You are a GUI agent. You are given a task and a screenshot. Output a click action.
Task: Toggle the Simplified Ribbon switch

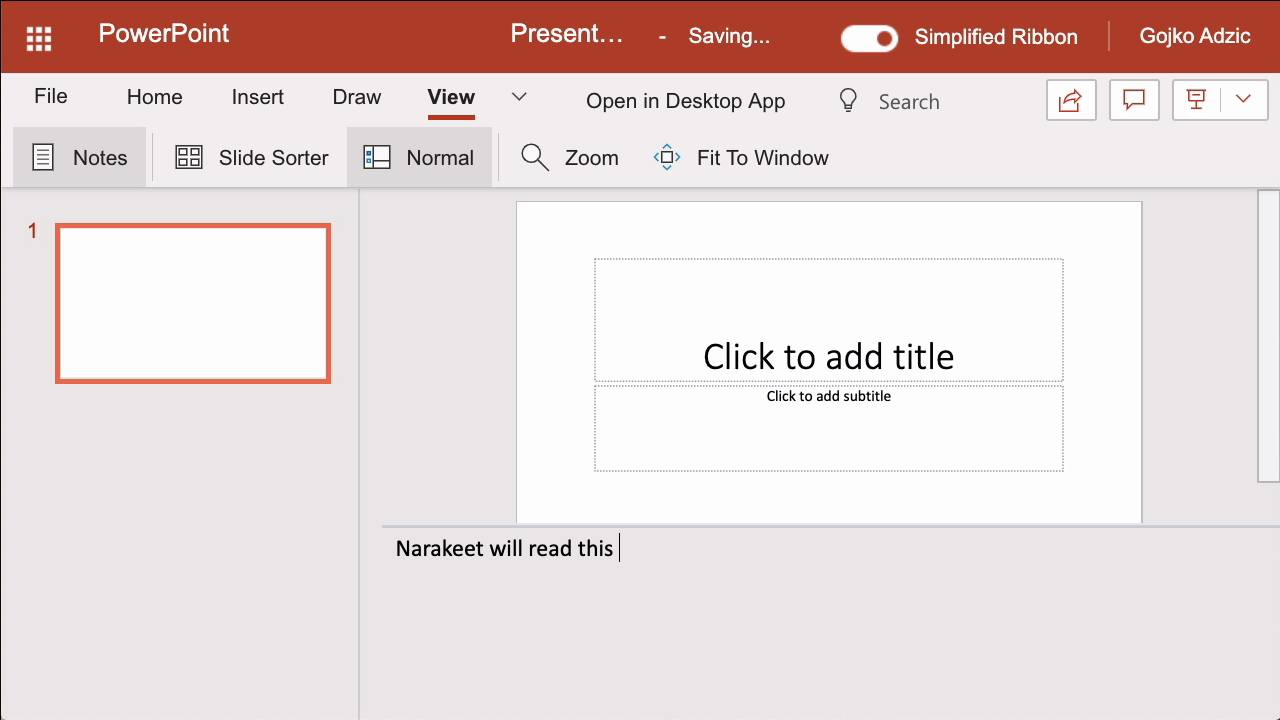click(x=869, y=38)
